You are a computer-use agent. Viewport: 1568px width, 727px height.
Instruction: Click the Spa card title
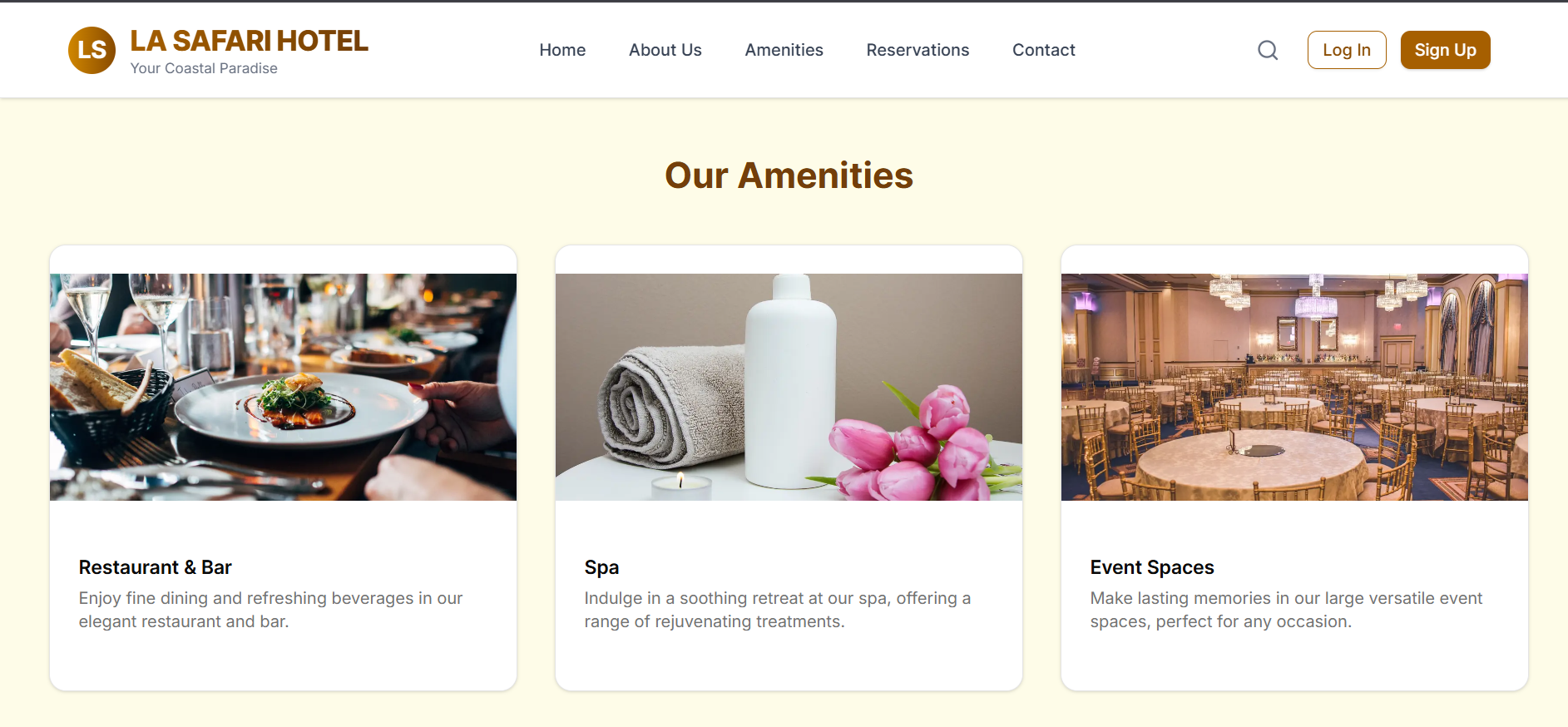click(x=601, y=567)
